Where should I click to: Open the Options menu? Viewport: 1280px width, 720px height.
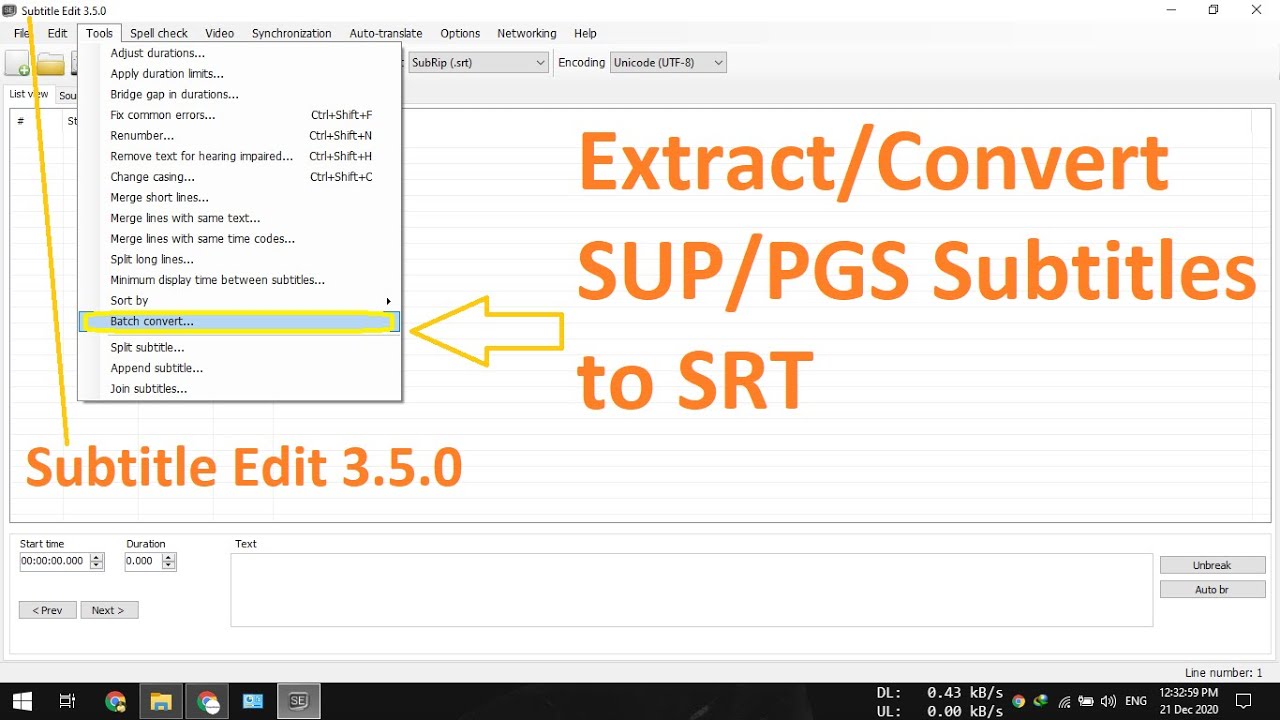click(460, 33)
